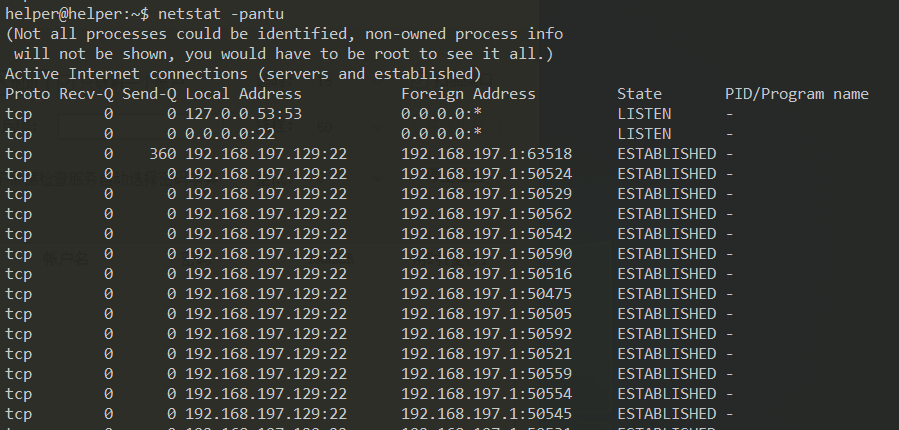This screenshot has width=899, height=430.
Task: Click the first LISTEN state entry
Action: coord(644,114)
